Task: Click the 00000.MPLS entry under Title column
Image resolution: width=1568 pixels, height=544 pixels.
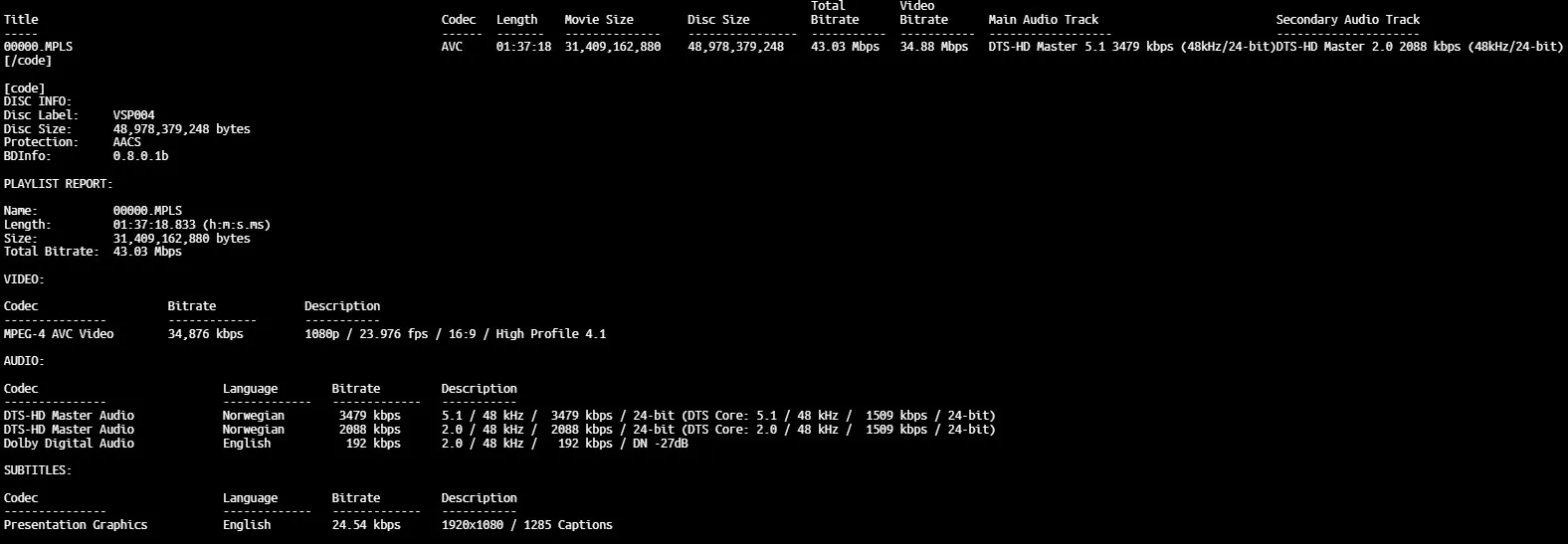Action: coord(38,47)
